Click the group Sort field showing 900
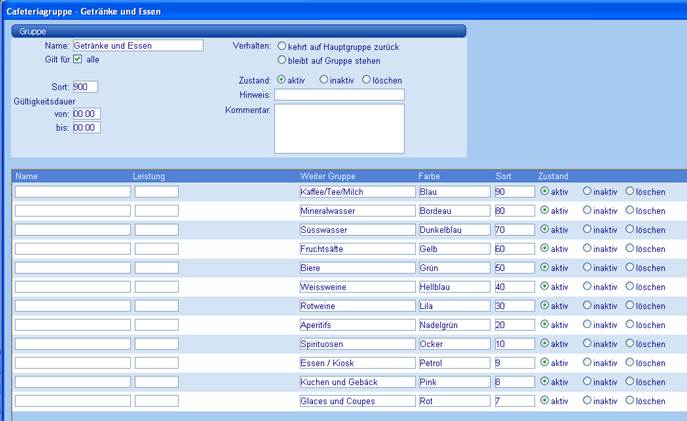The width and height of the screenshot is (687, 421). tap(85, 87)
